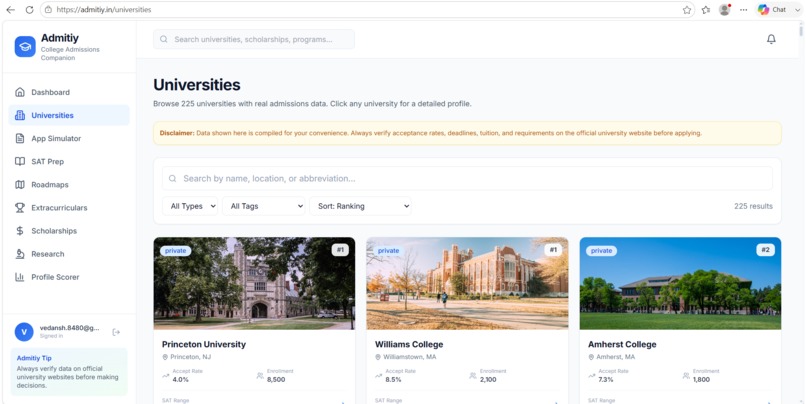Viewport: 806px width, 404px height.
Task: Click the Scholarships dollar icon
Action: (20, 231)
